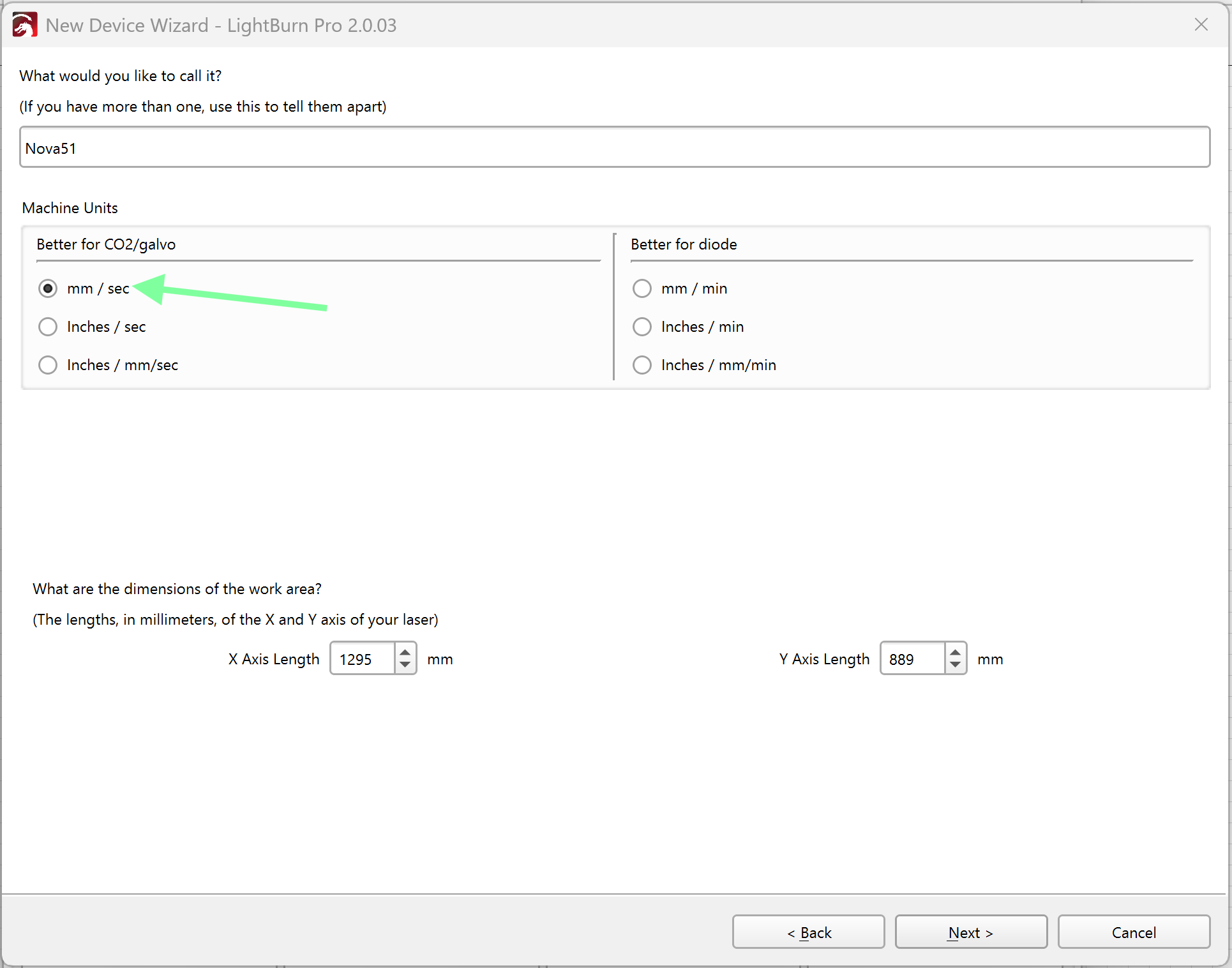Choose the Inches / min radio button
Viewport: 1232px width, 968px height.
[x=642, y=327]
